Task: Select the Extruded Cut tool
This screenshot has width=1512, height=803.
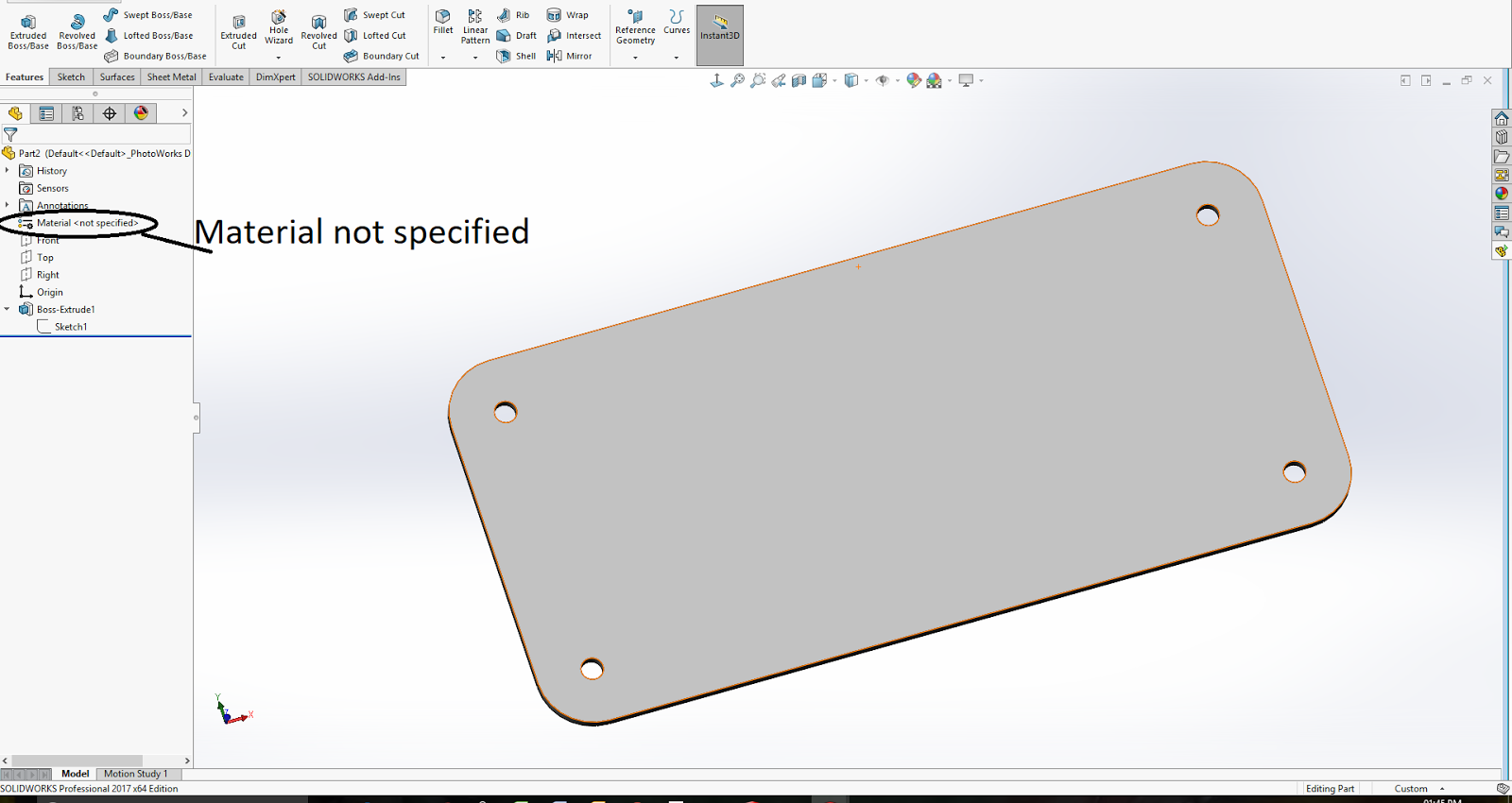Action: point(239,32)
